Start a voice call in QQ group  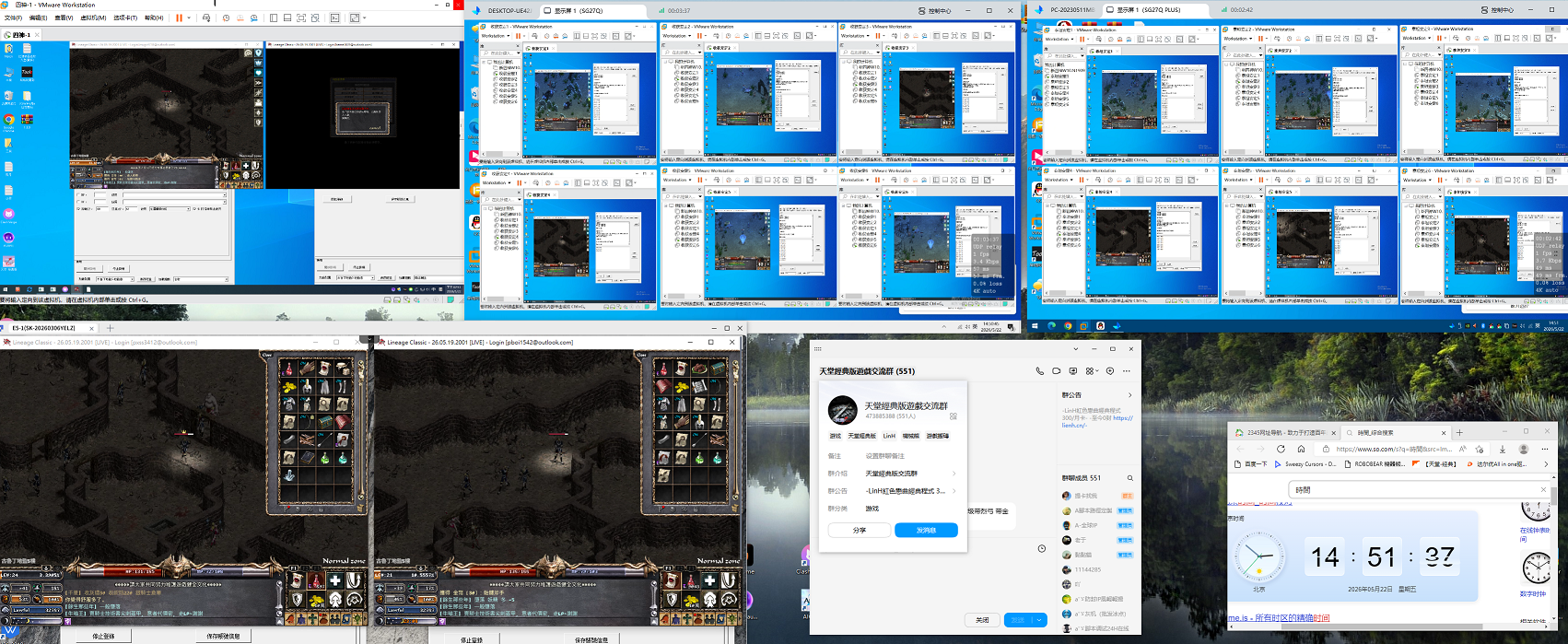coord(1040,371)
